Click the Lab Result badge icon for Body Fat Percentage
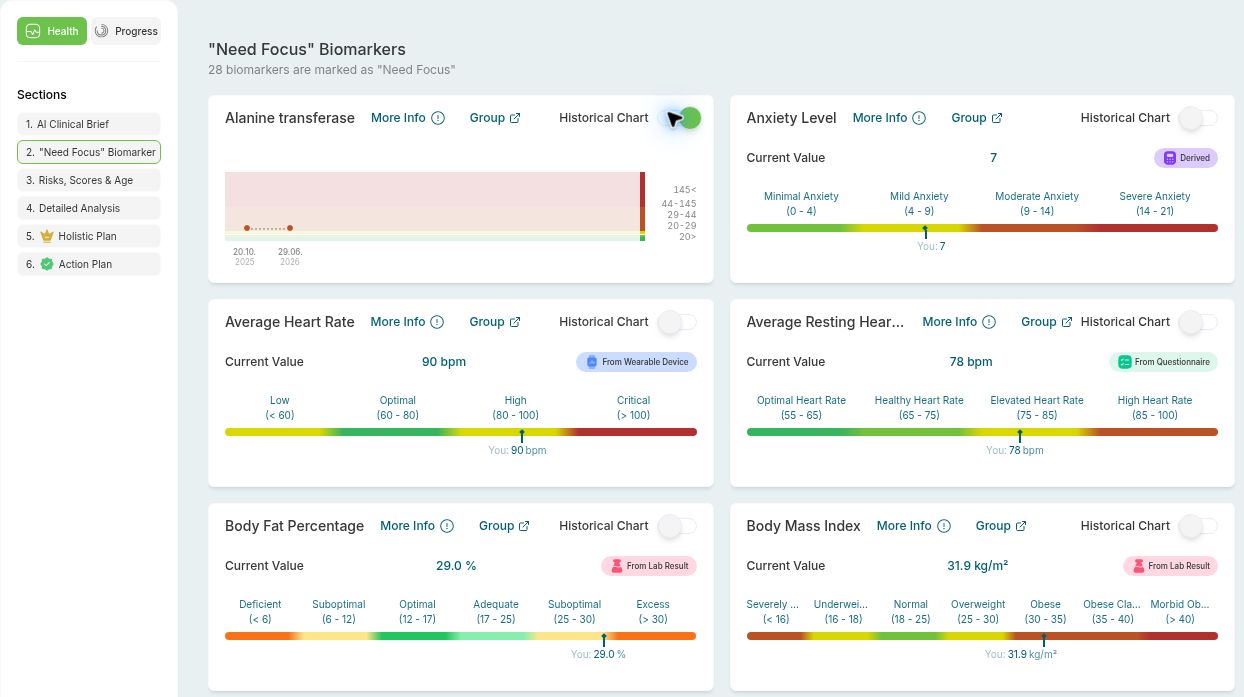The height and width of the screenshot is (697, 1244). [615, 566]
